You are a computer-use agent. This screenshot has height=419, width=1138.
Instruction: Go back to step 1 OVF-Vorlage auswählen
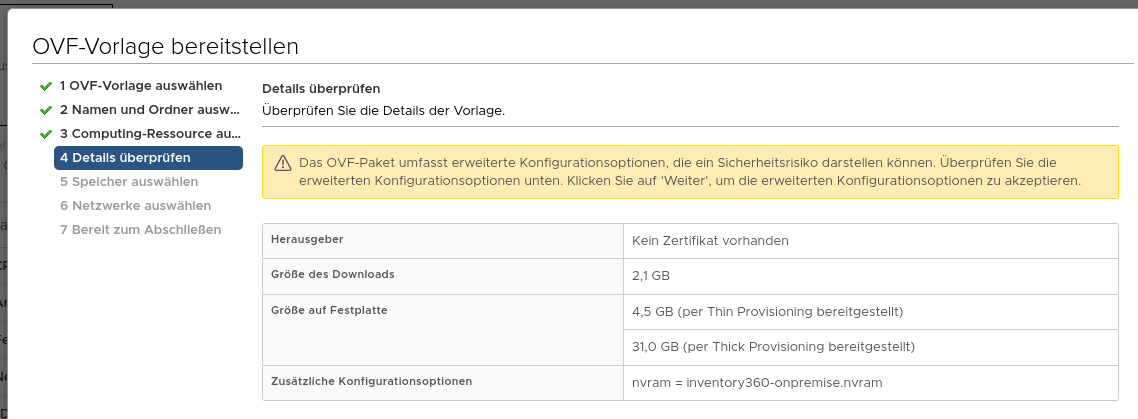click(x=140, y=86)
